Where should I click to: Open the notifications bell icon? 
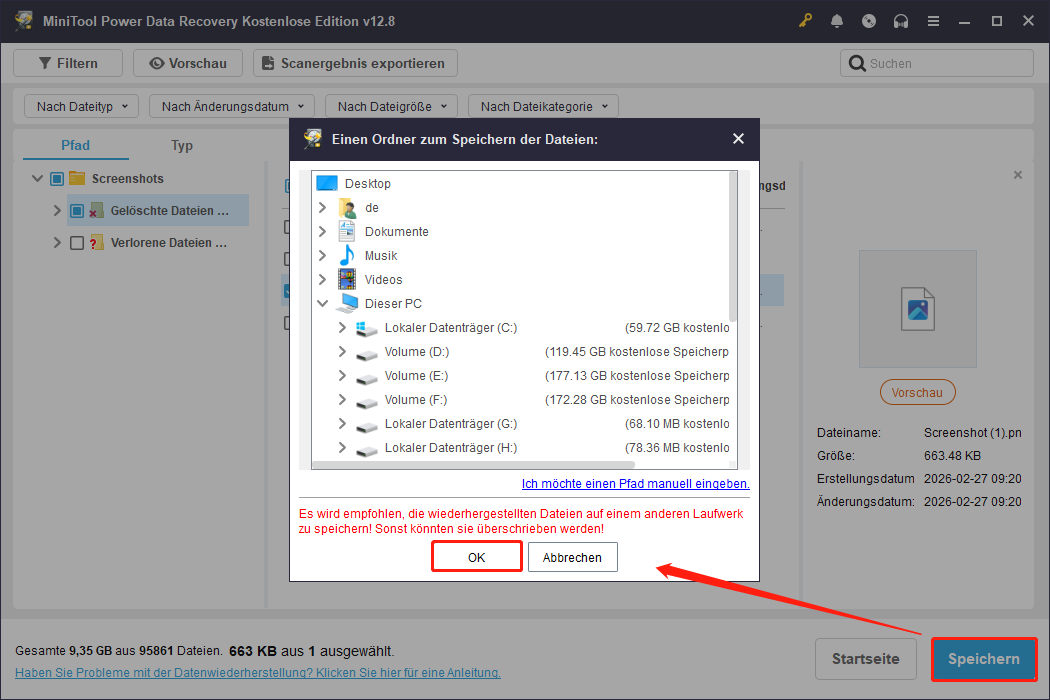coord(837,20)
